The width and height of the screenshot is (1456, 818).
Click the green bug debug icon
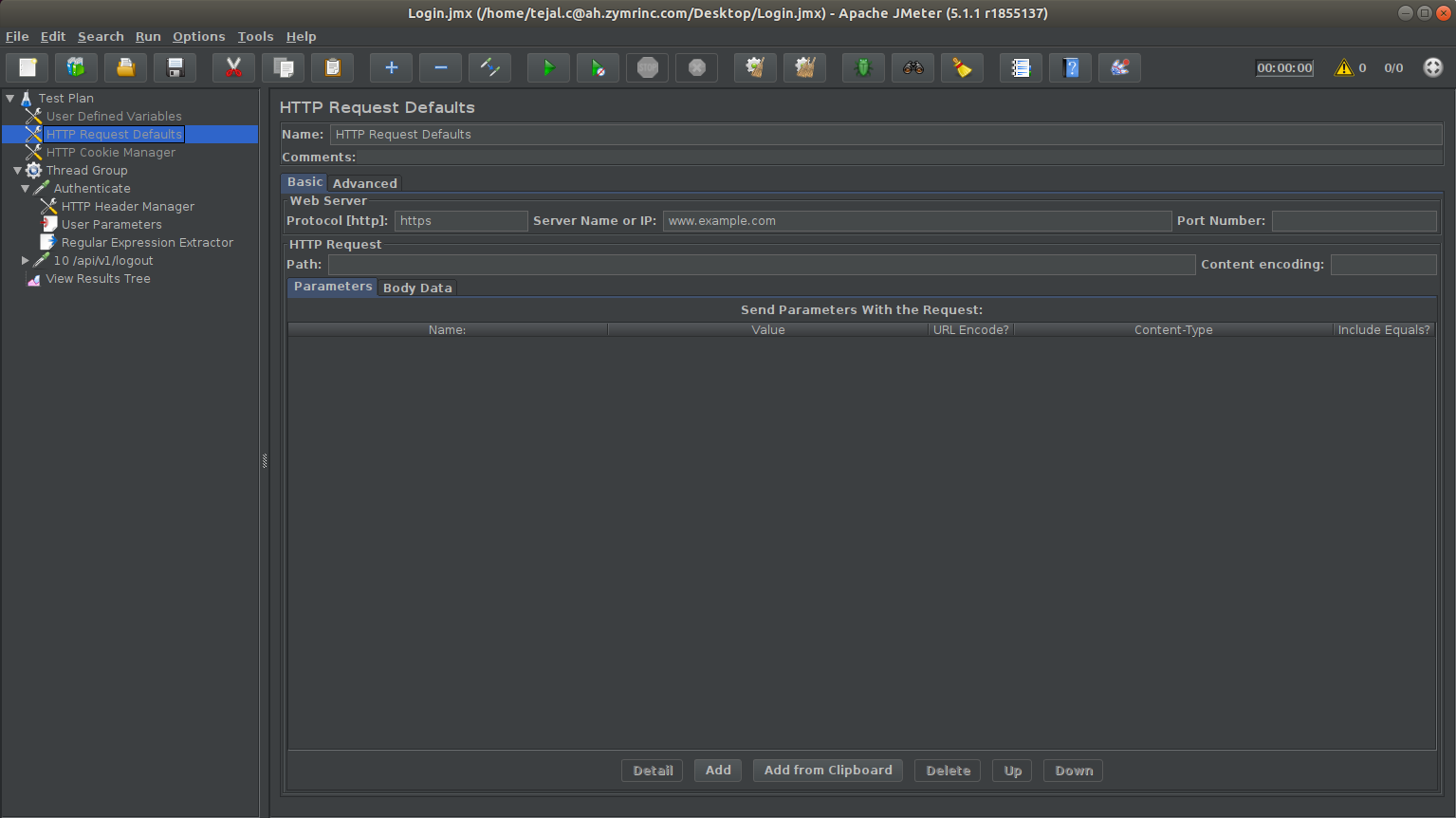coord(864,67)
